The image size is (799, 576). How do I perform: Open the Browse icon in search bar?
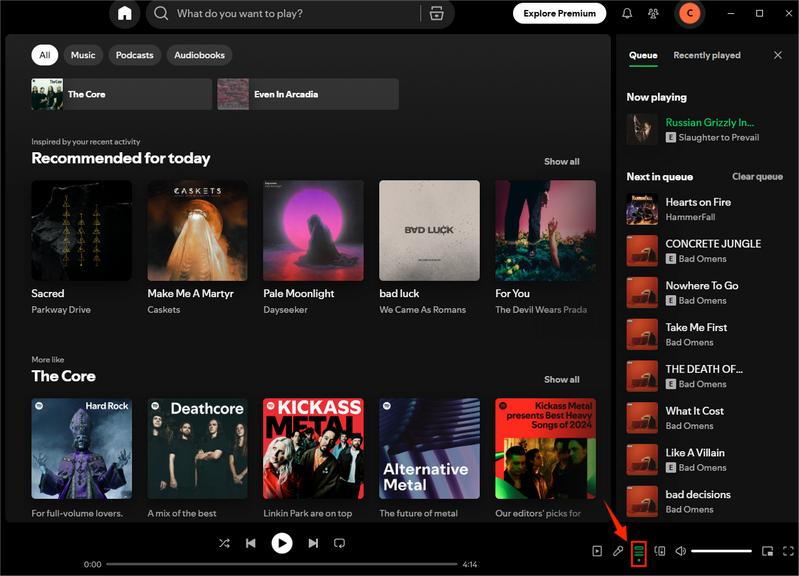437,14
